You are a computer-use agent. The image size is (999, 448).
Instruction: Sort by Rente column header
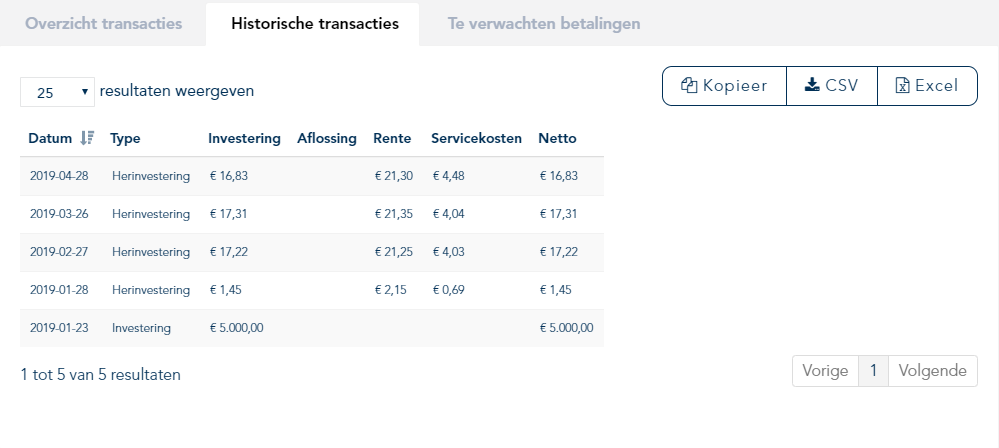[392, 138]
